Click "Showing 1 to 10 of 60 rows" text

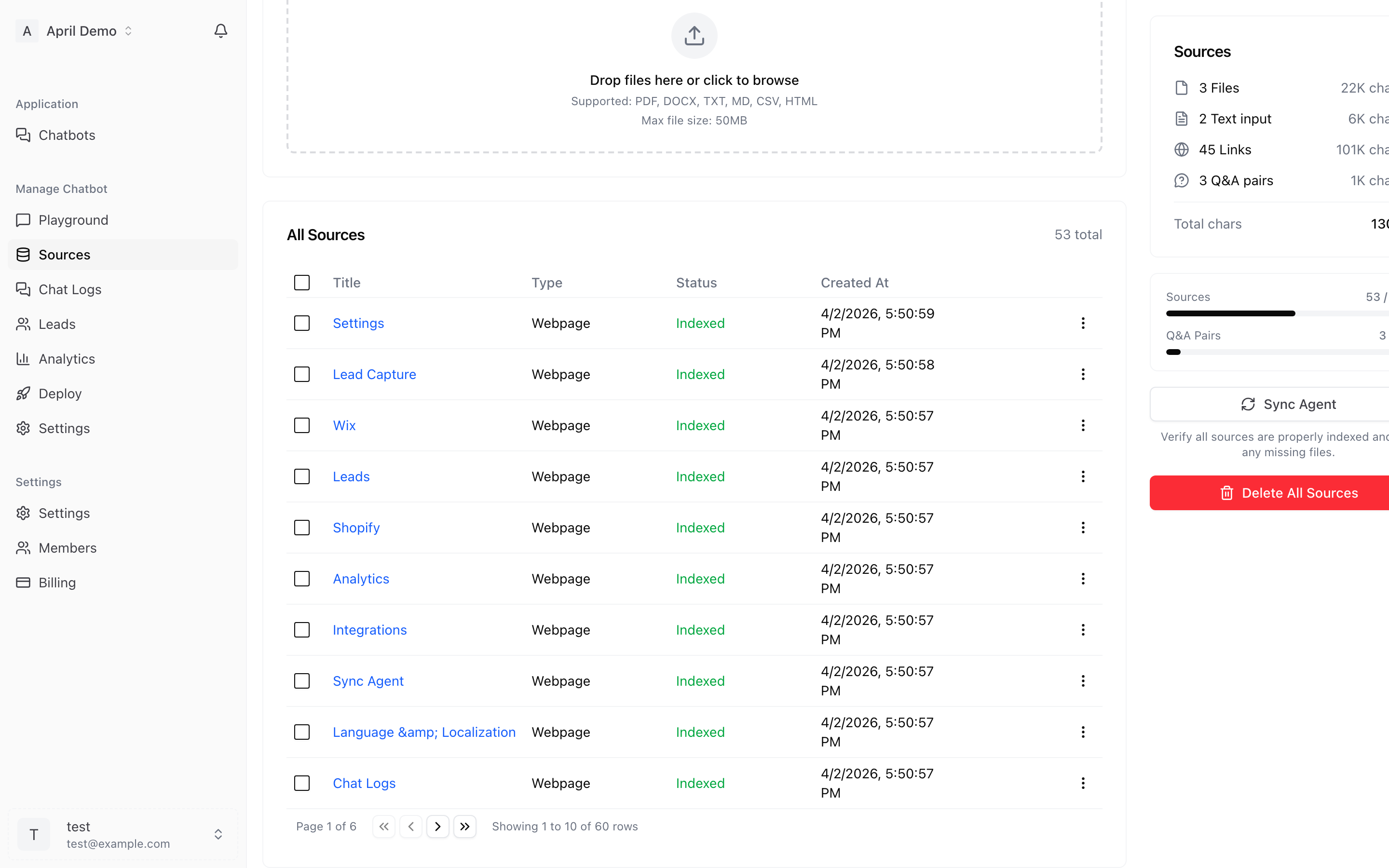(x=565, y=827)
